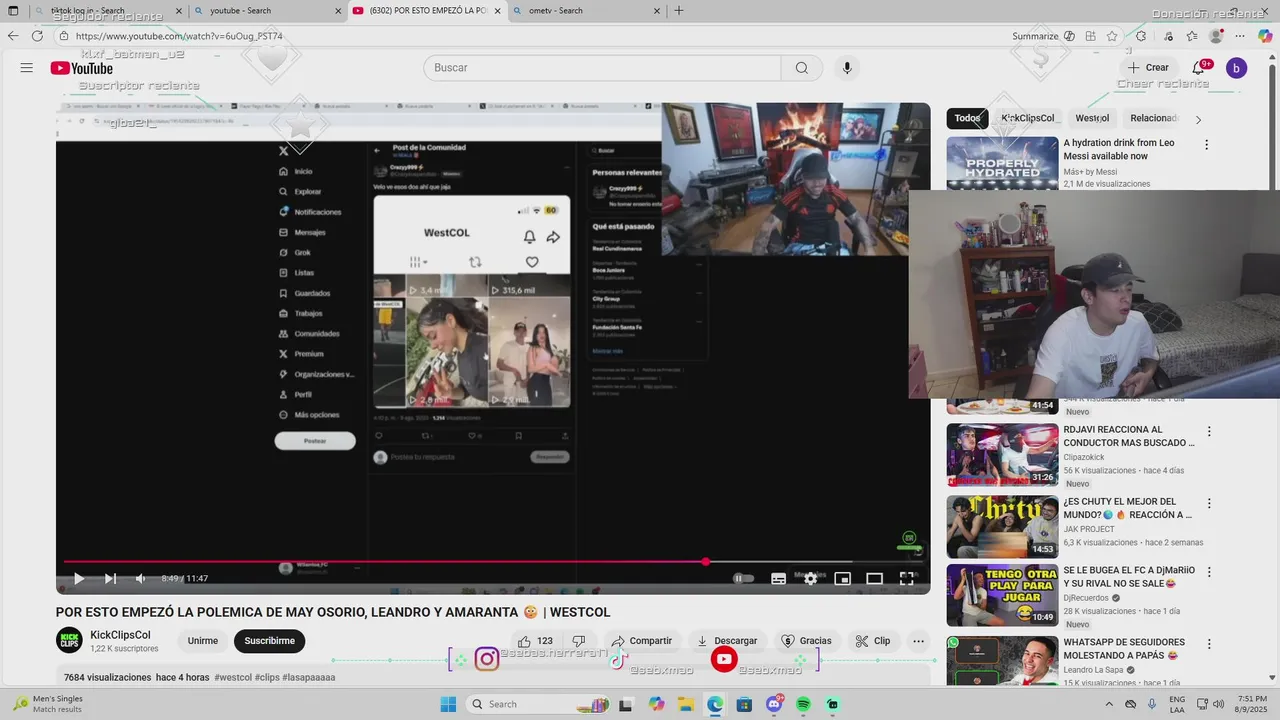Seek on the red video progress bar
1280x720 pixels.
pos(493,562)
